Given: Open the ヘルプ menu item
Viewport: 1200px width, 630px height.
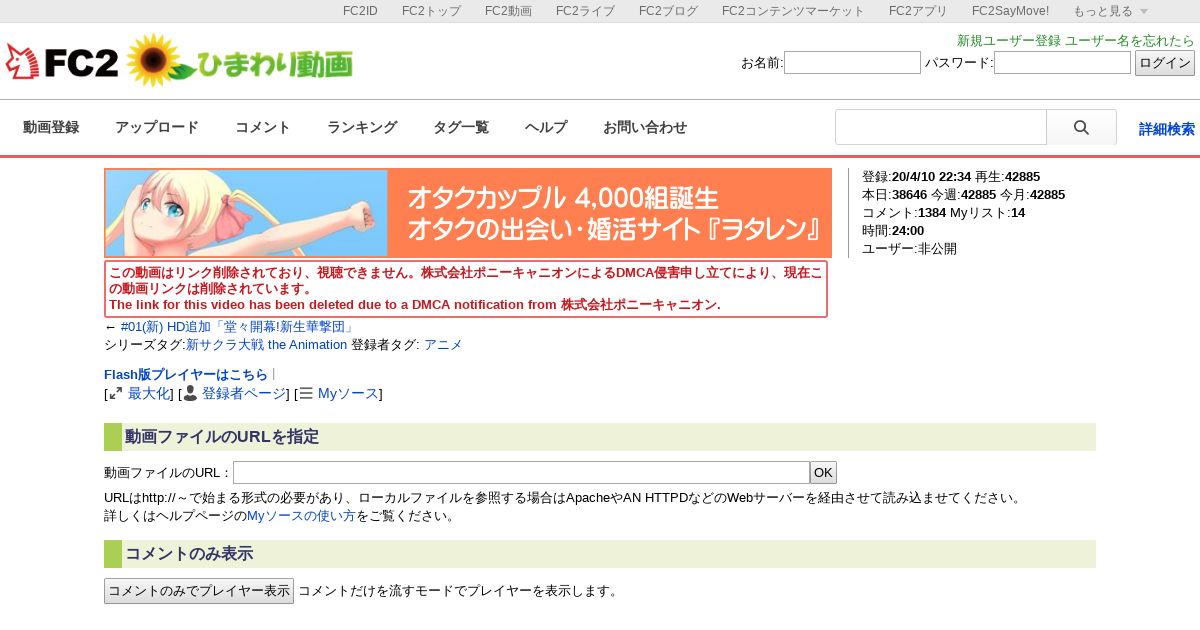Looking at the screenshot, I should [x=546, y=127].
